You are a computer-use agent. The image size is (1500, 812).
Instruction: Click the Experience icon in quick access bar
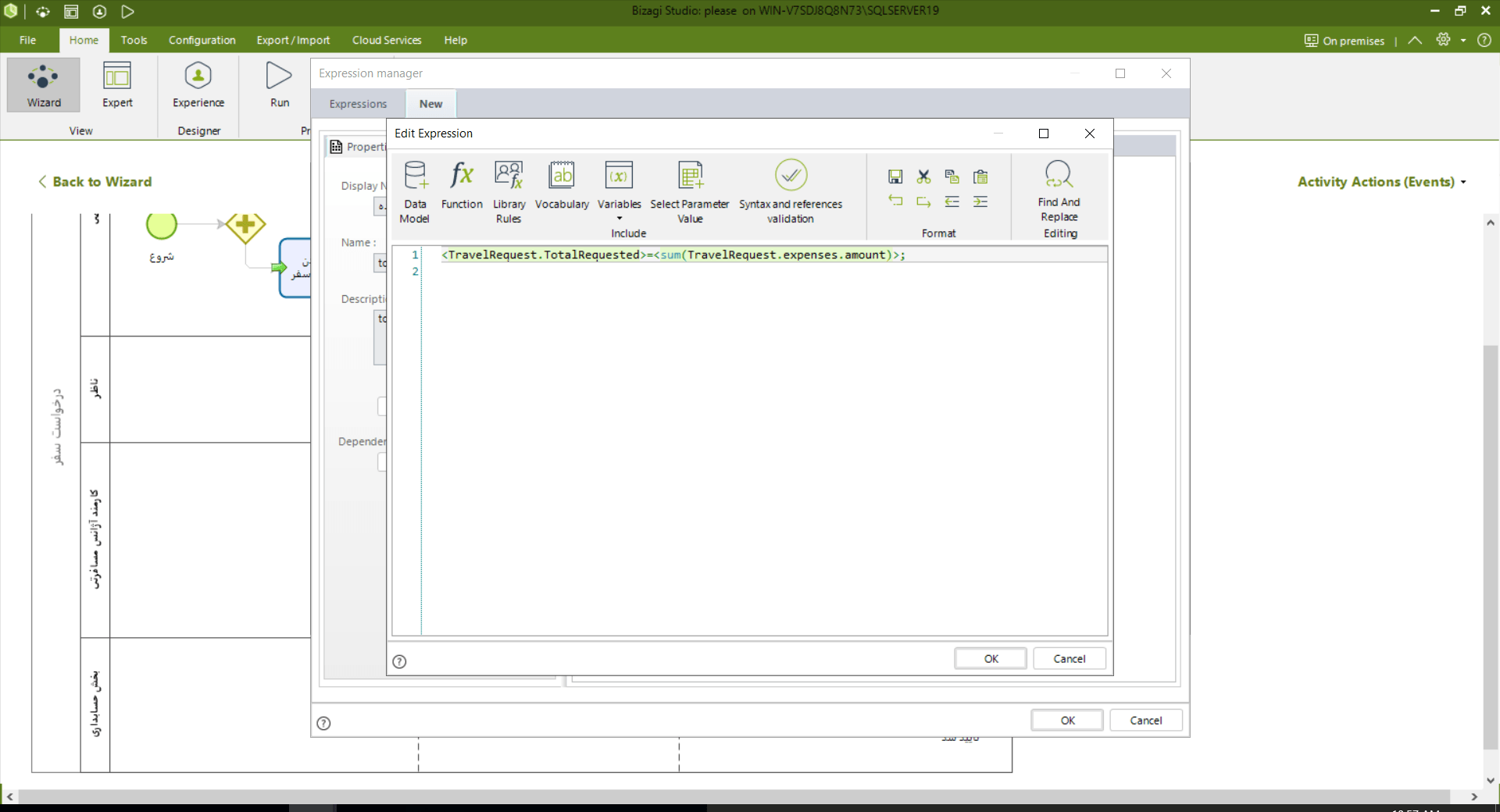point(99,11)
